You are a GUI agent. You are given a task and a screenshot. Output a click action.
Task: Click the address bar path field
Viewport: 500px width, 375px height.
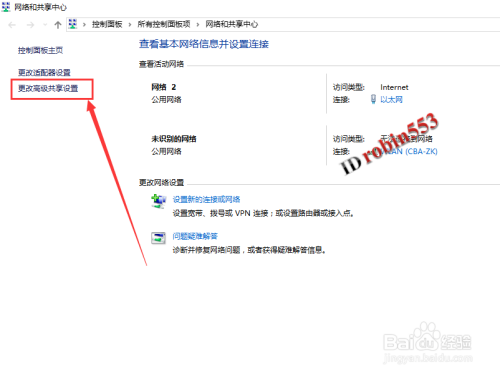coord(283,24)
